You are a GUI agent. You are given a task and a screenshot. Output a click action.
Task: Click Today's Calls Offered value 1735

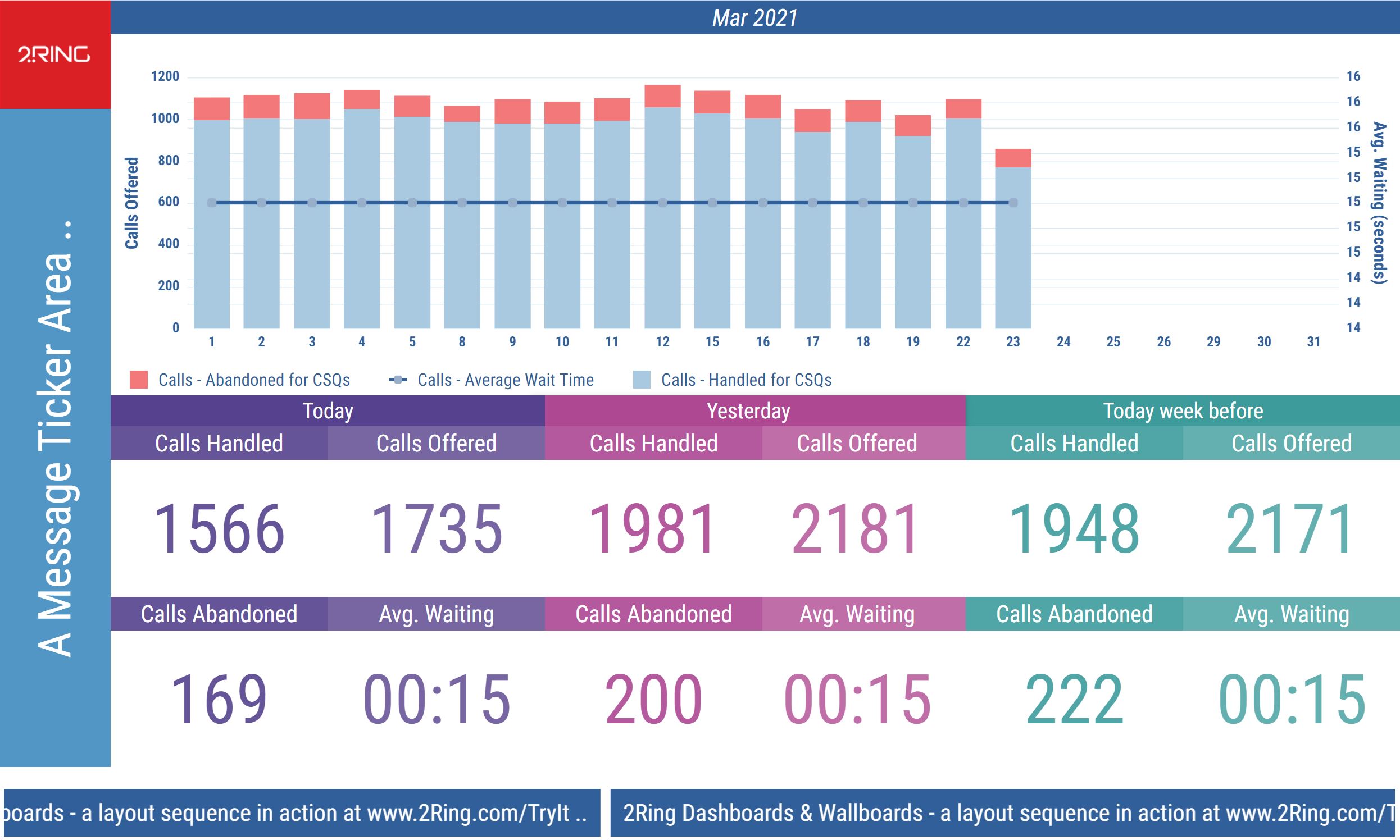click(436, 529)
